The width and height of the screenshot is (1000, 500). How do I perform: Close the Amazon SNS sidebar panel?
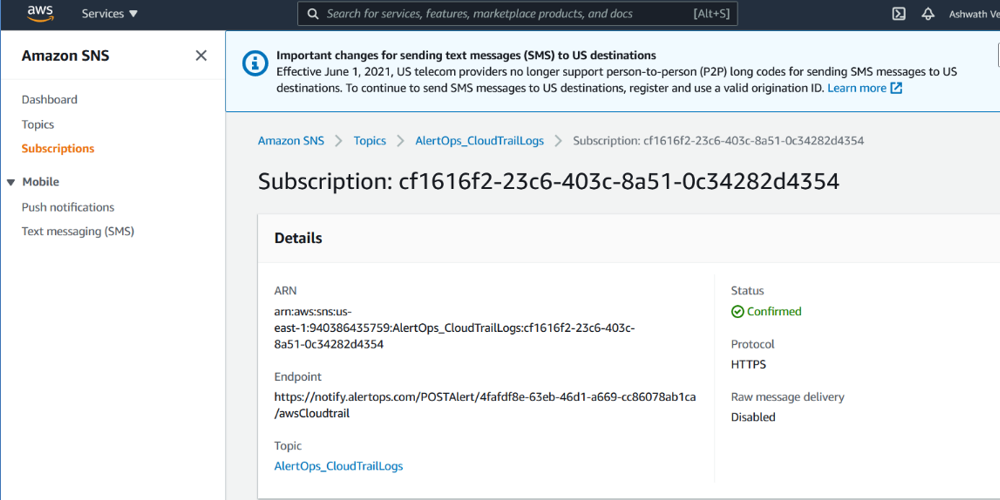(201, 56)
